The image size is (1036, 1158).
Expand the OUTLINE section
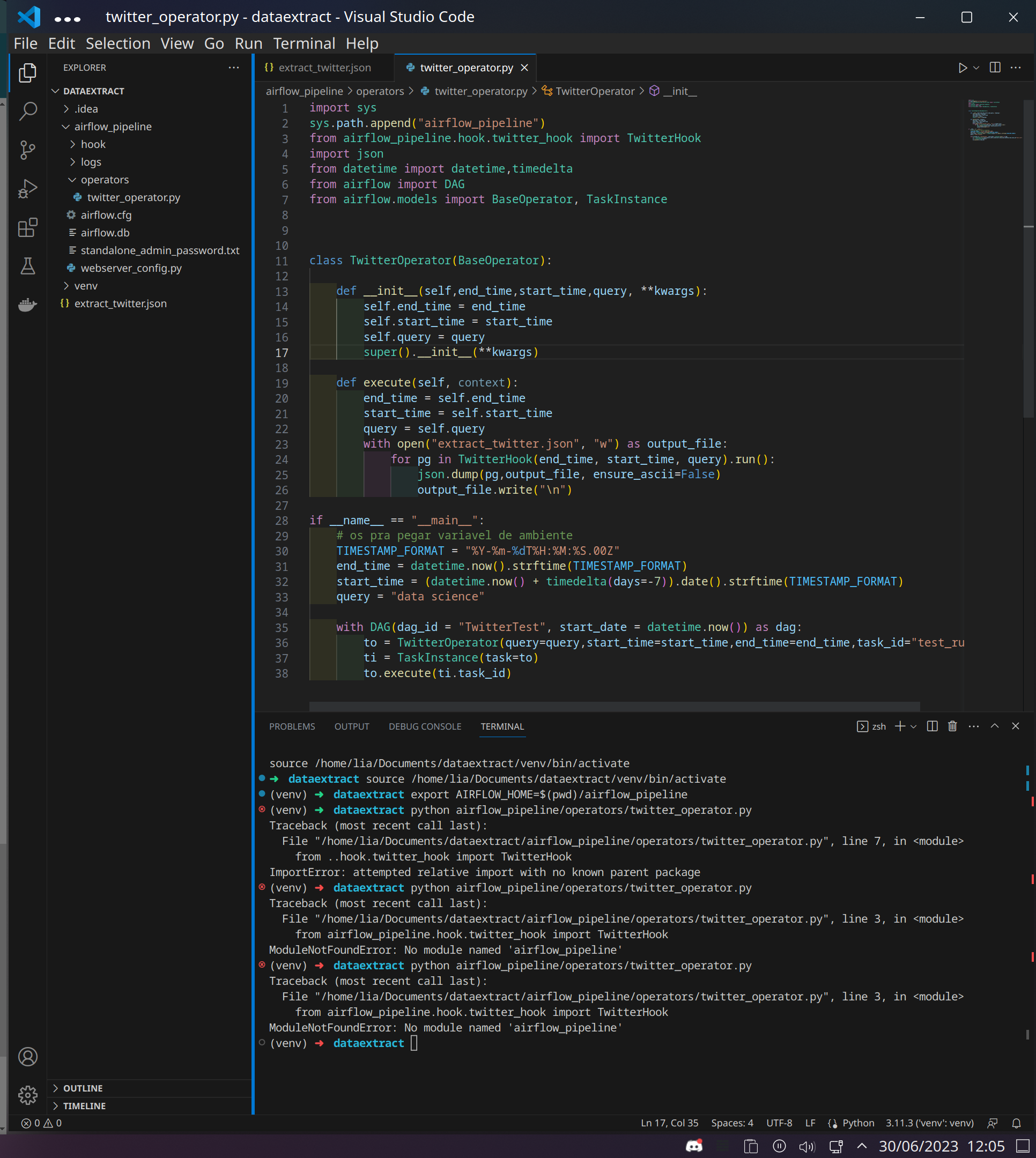(83, 1088)
